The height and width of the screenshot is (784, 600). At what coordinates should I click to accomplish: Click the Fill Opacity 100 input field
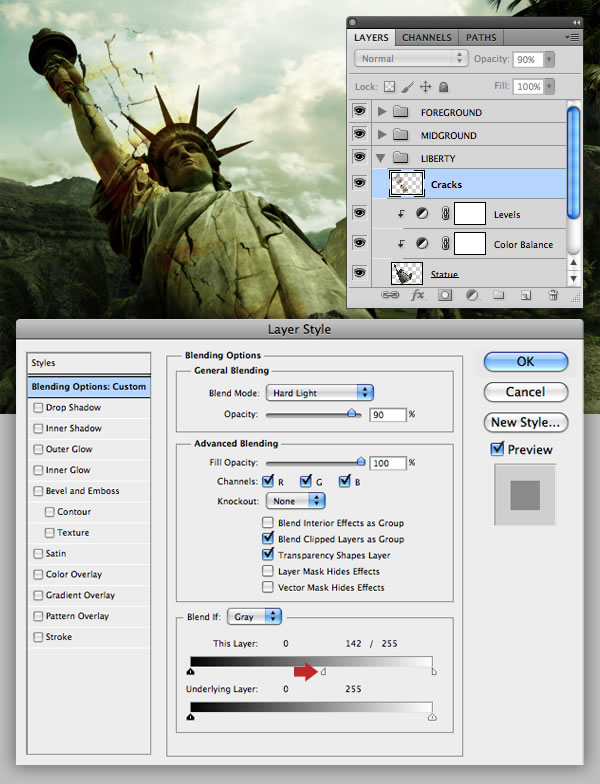tap(388, 463)
